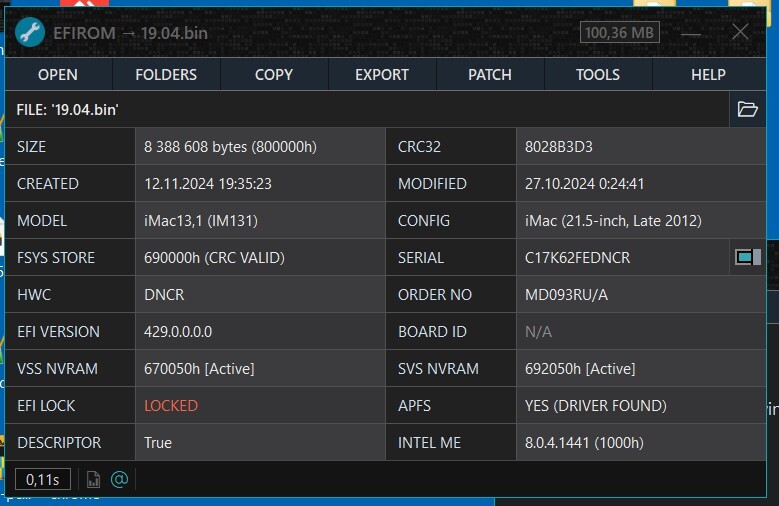
Task: Select Fsys store value 690000h (CRC VALID)
Action: coord(214,257)
